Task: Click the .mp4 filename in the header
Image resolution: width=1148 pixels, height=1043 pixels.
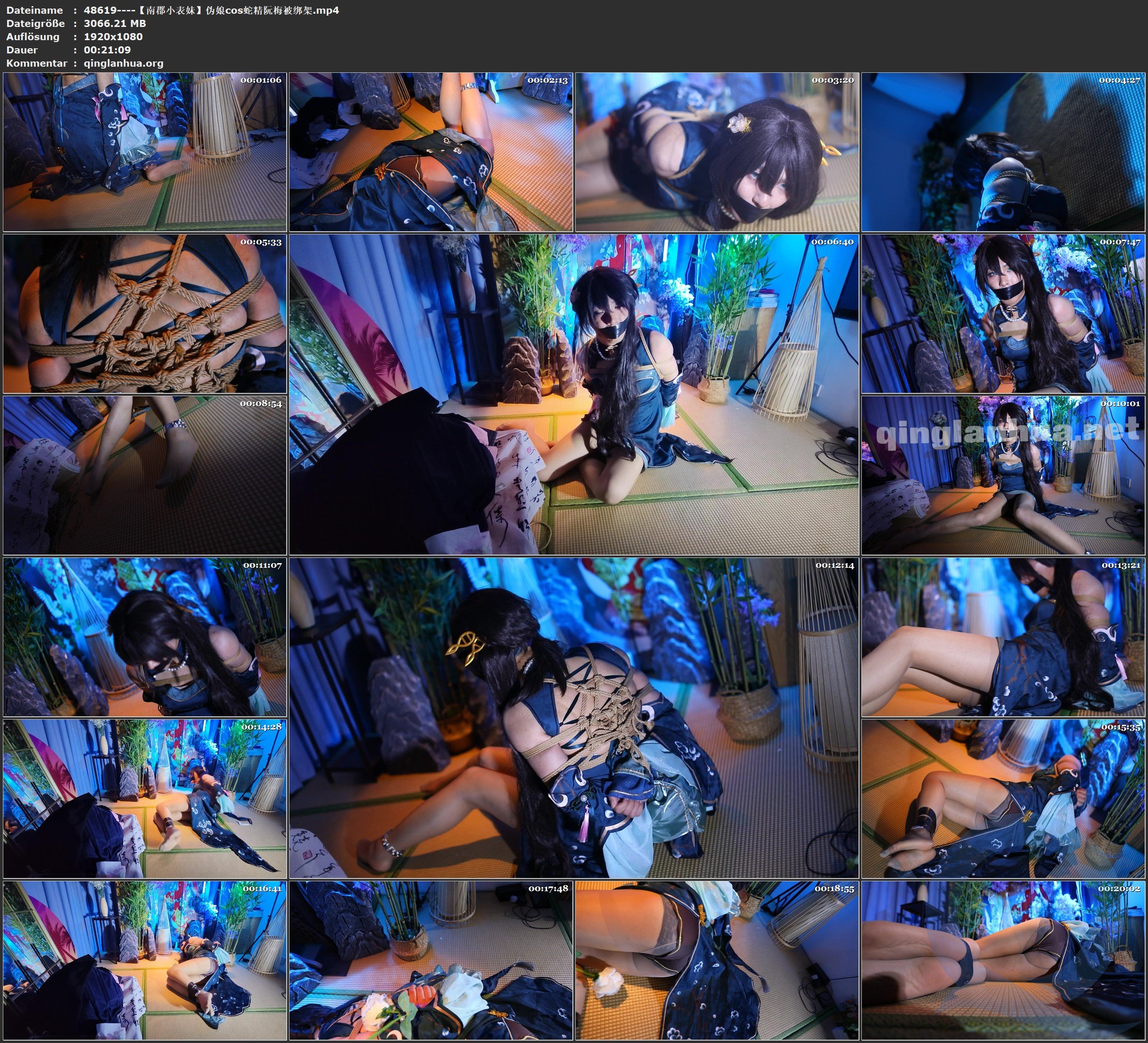Action: [x=210, y=10]
